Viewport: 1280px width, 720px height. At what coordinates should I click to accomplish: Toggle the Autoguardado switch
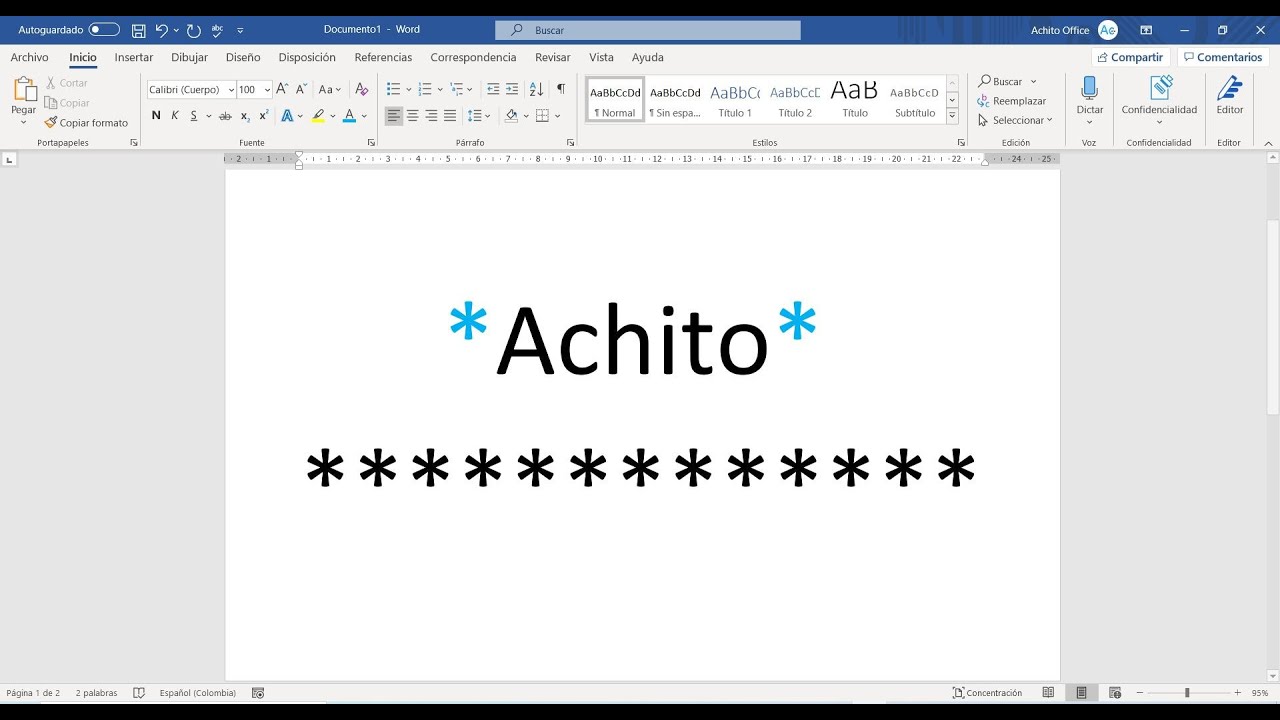tap(104, 30)
